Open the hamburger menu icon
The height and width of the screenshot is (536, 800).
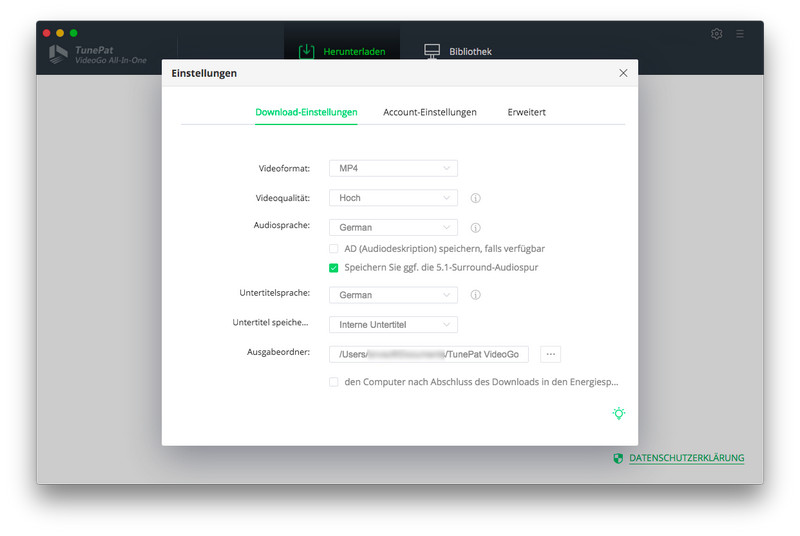(x=740, y=34)
